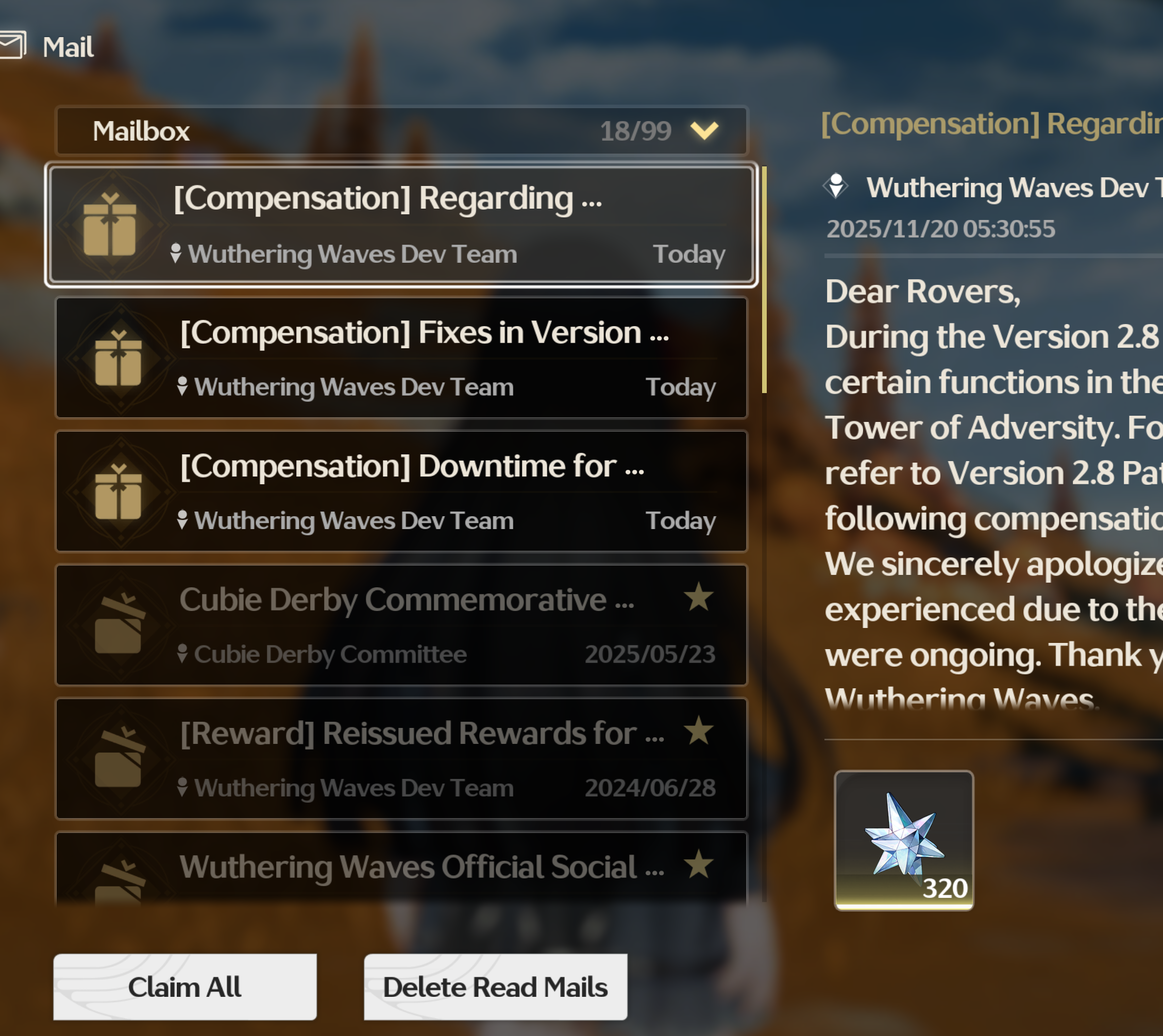
Task: Open the Mailbox 18/99 selector
Action: 401,130
